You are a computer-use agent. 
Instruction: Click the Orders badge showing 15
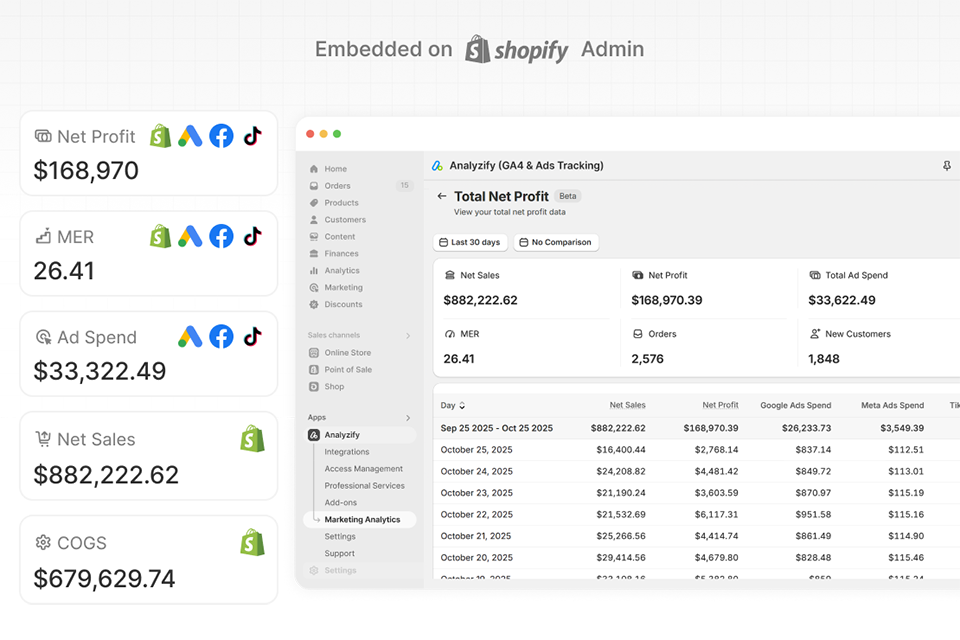point(404,185)
